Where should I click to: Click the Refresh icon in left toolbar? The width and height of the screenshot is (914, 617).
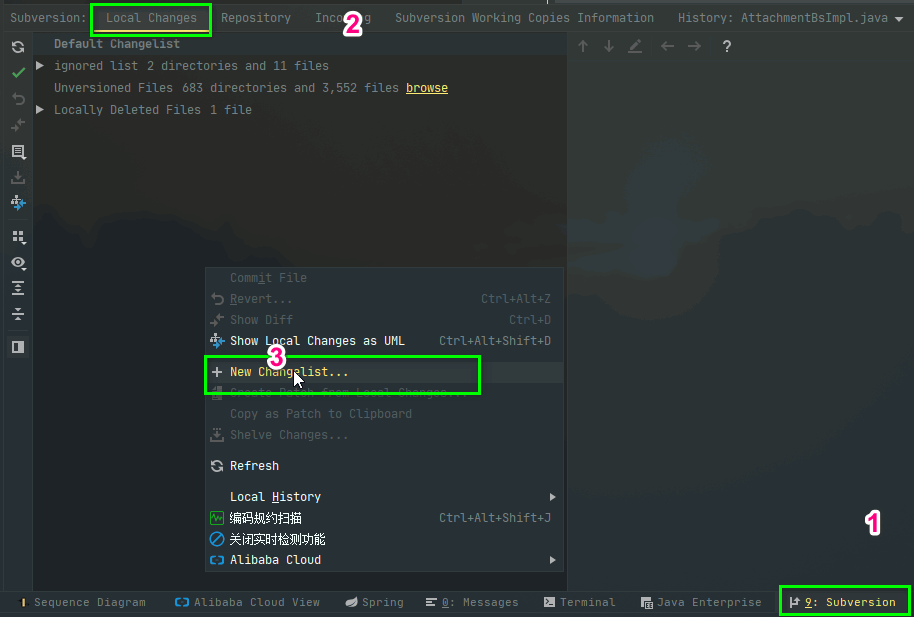[x=18, y=47]
